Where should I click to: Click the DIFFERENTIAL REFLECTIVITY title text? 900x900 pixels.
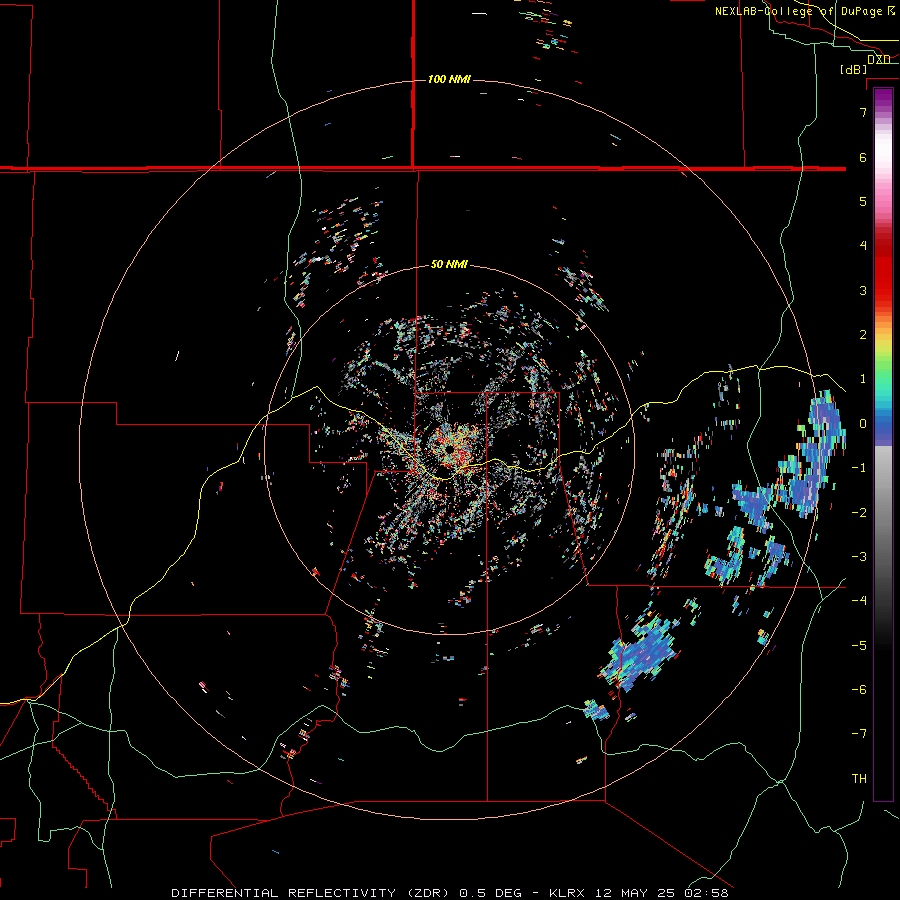tap(284, 893)
